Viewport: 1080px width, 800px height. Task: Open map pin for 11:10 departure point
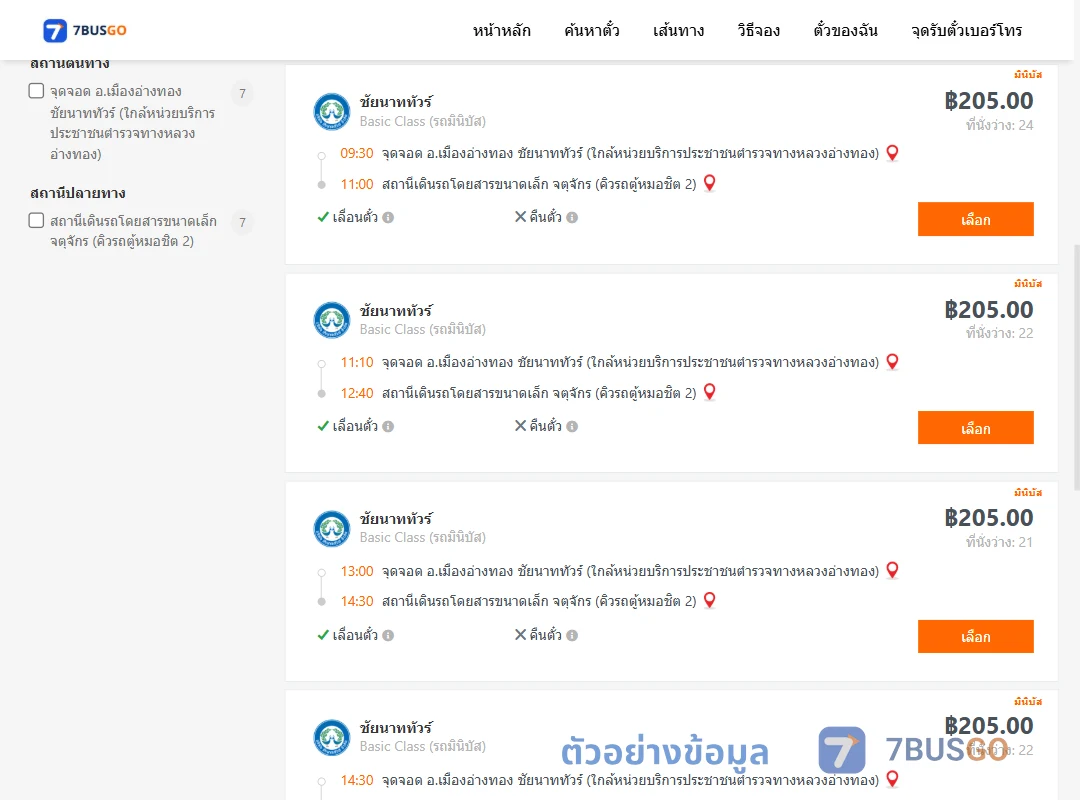click(892, 362)
